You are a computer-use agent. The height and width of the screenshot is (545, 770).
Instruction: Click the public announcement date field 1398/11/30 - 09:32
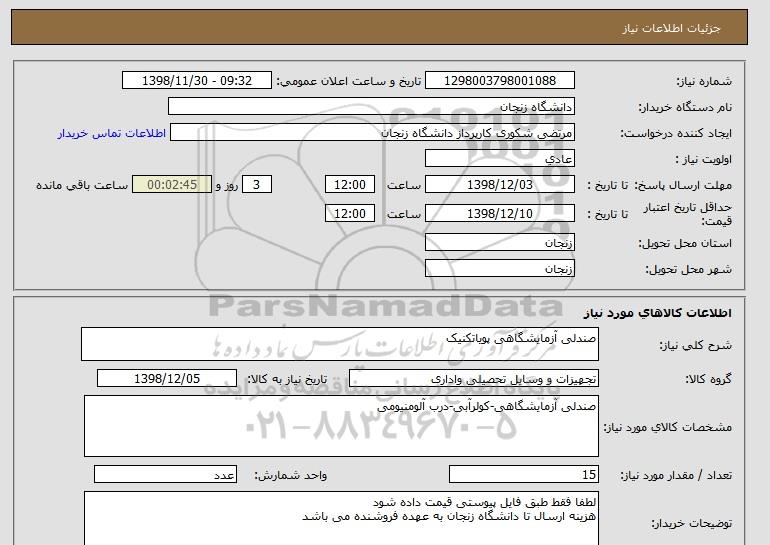196,81
